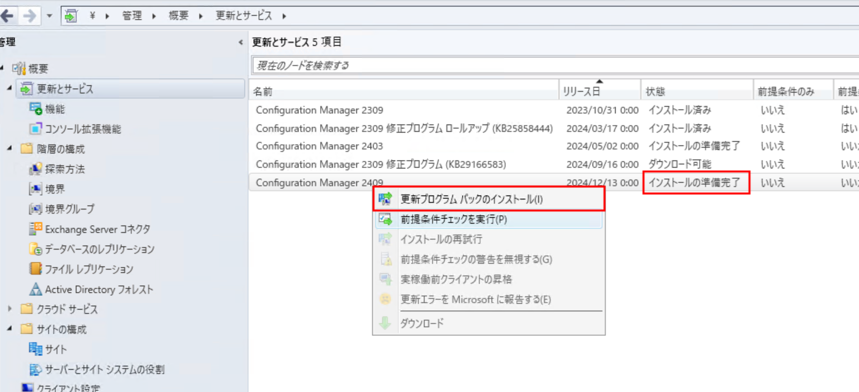Click the クライアント設定 node icon
Screen dimensions: 859x392
click(x=27, y=388)
